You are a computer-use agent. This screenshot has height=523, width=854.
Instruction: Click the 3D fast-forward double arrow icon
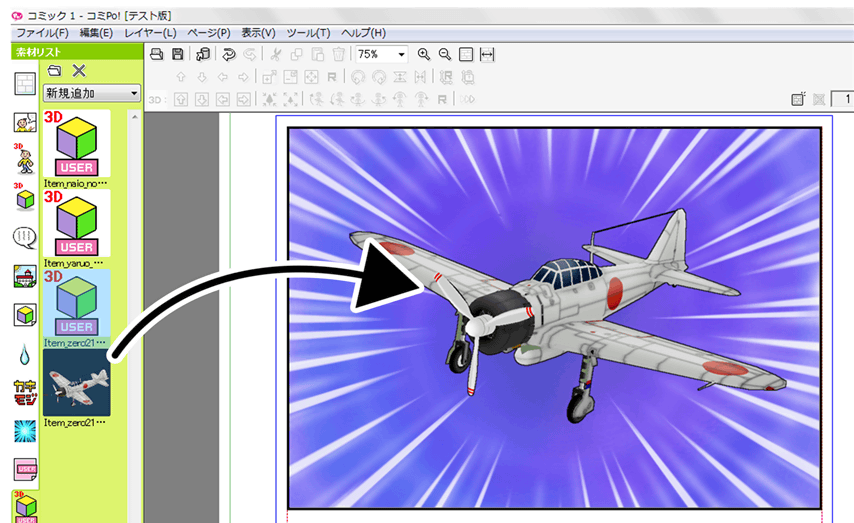467,99
